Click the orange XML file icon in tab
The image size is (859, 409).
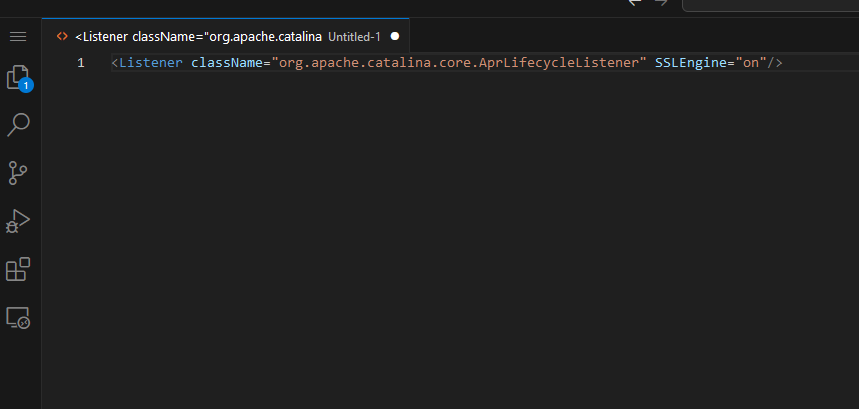pos(62,37)
